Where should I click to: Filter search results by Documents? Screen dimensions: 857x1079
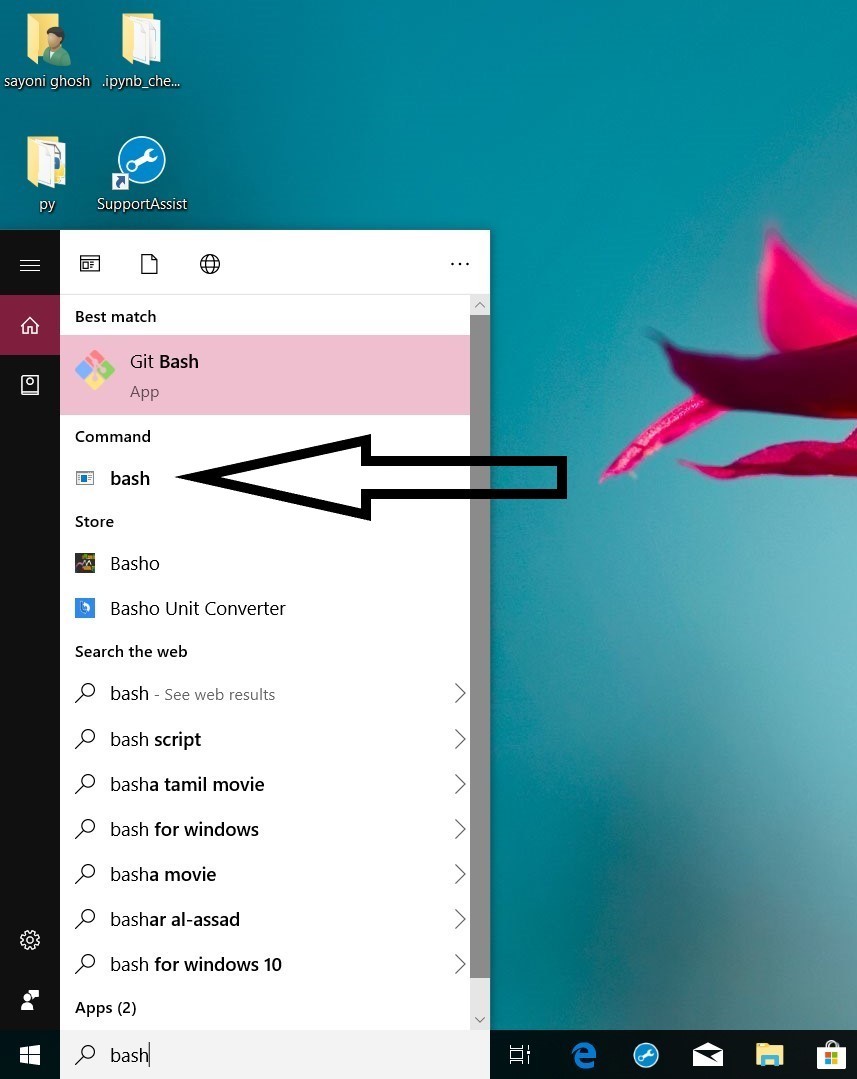point(149,264)
